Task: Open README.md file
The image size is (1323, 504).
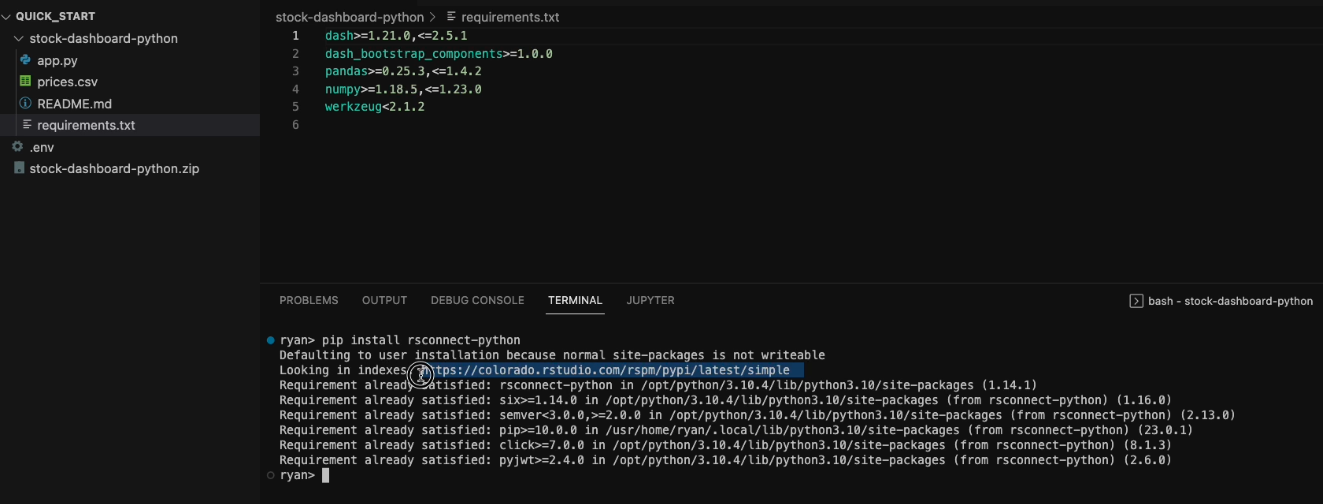Action: point(74,104)
